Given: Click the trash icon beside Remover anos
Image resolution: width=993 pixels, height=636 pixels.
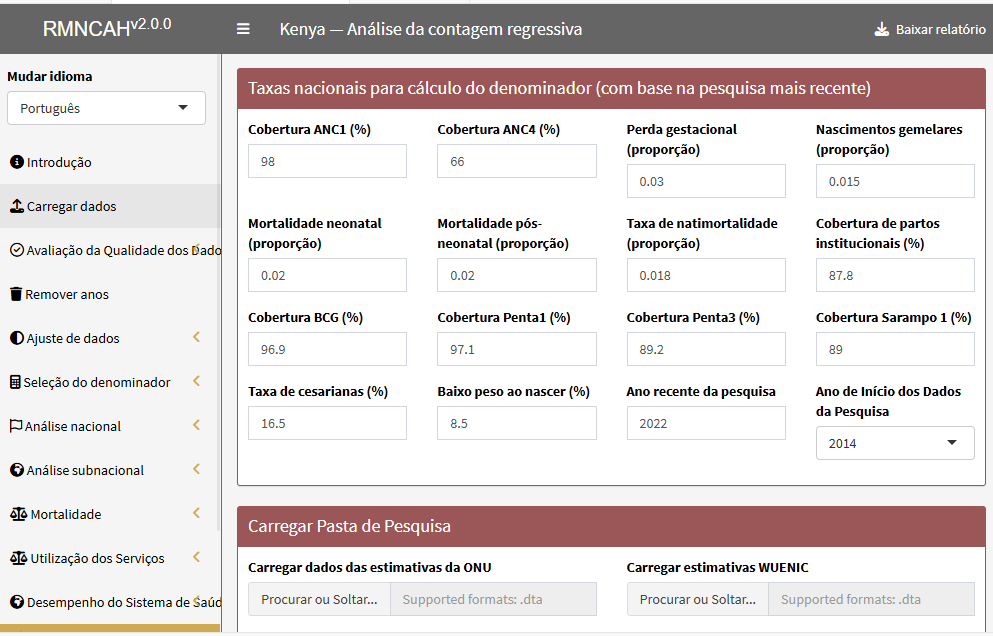Looking at the screenshot, I should pos(16,294).
